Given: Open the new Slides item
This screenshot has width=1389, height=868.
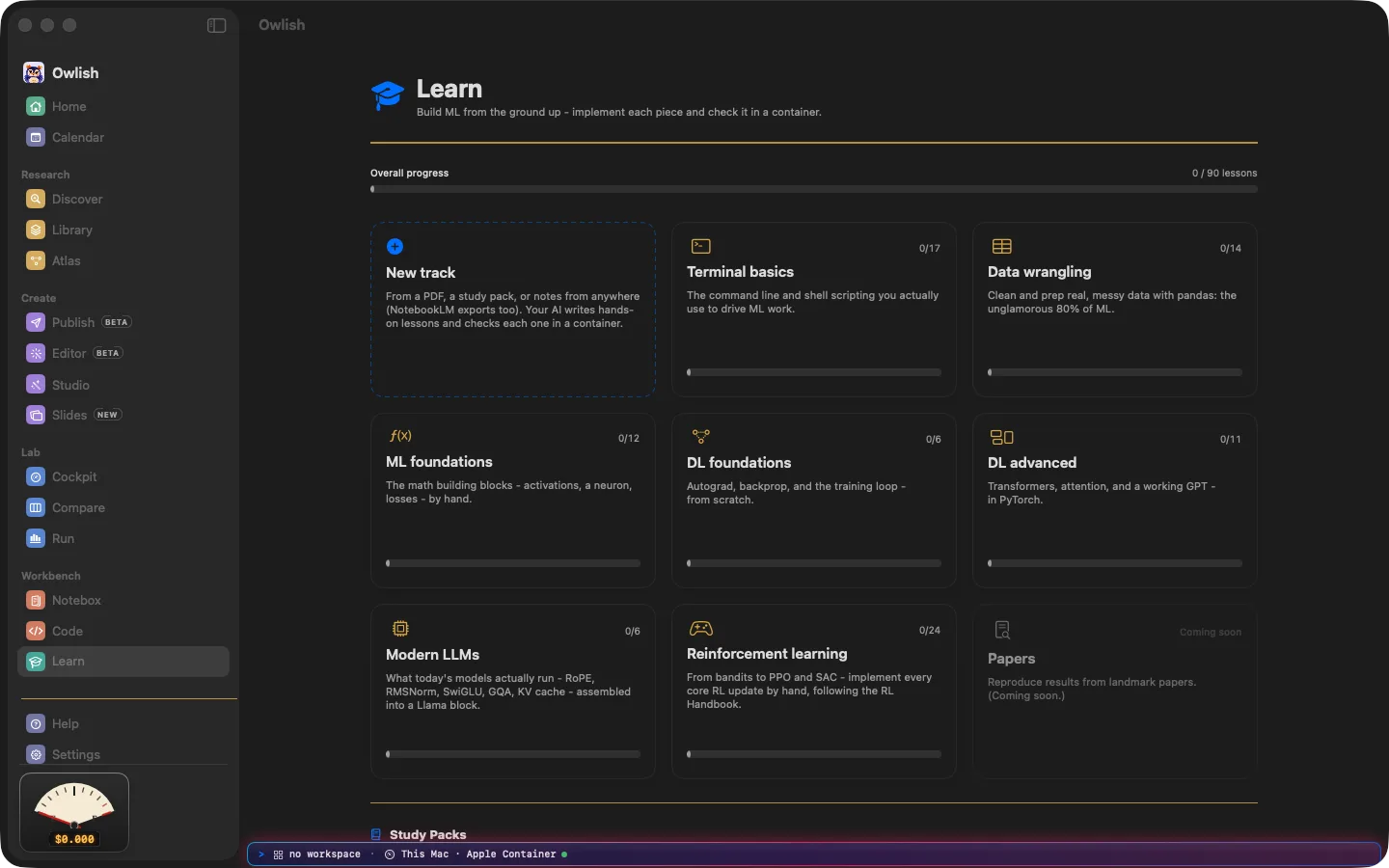Looking at the screenshot, I should tap(123, 415).
